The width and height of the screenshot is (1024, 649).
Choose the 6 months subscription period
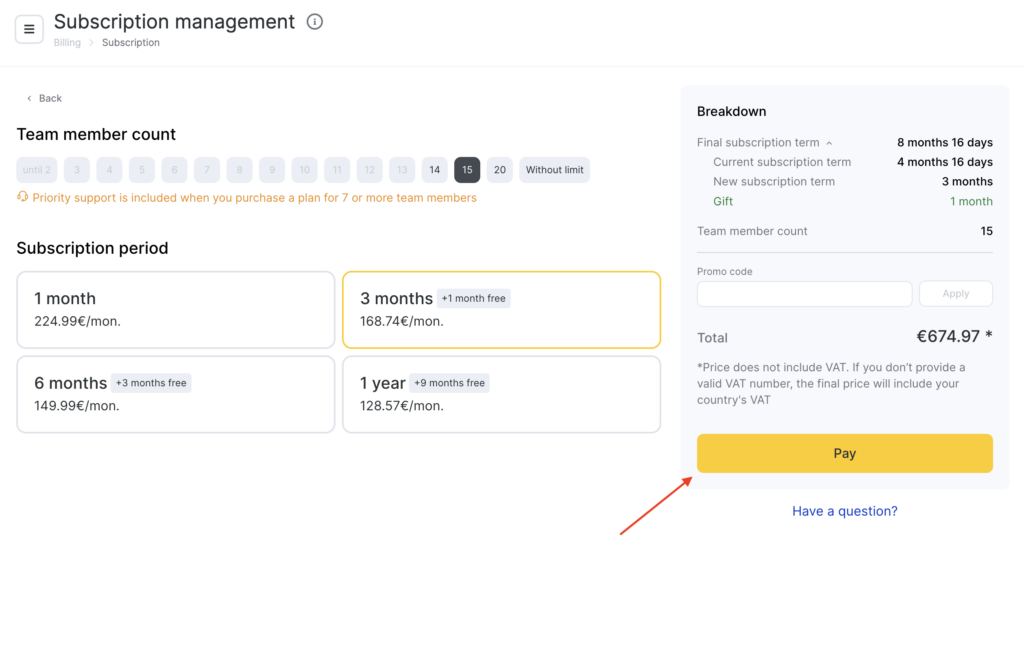[x=176, y=394]
